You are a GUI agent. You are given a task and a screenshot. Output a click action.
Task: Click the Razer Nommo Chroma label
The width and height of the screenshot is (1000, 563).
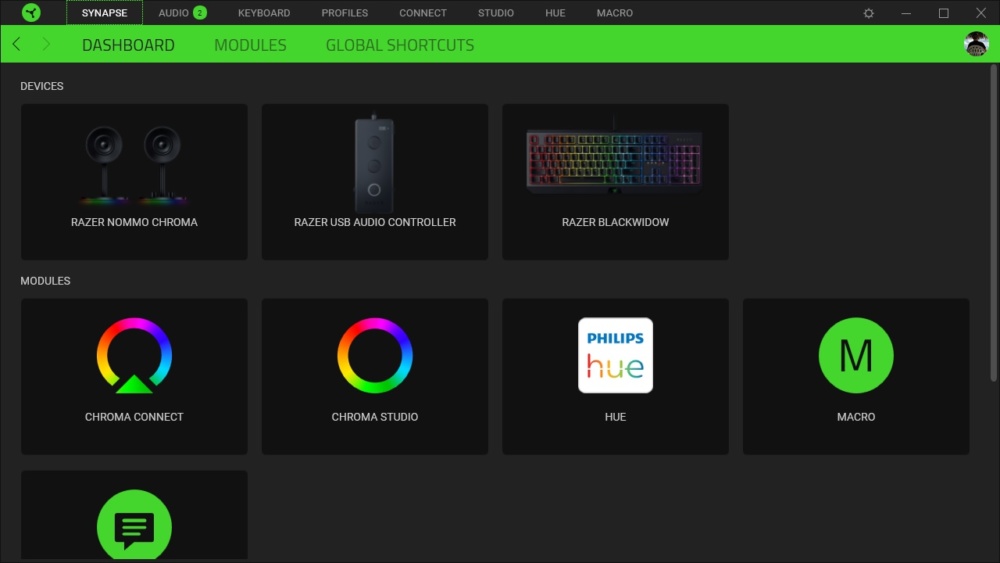(x=134, y=222)
